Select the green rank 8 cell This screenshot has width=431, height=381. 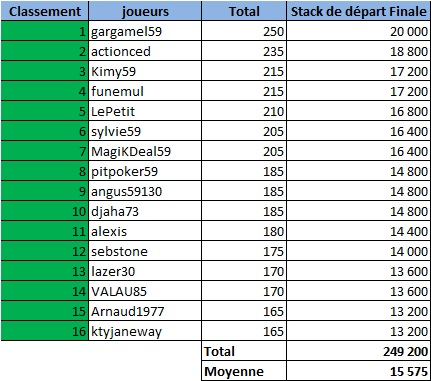click(45, 171)
